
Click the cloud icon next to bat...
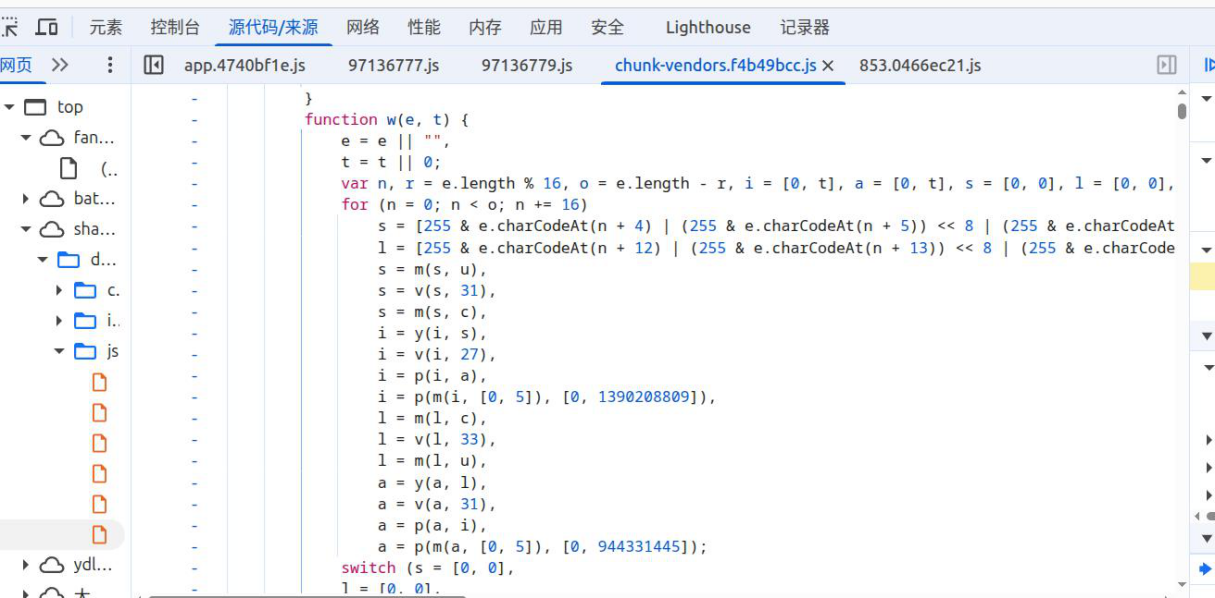click(52, 199)
